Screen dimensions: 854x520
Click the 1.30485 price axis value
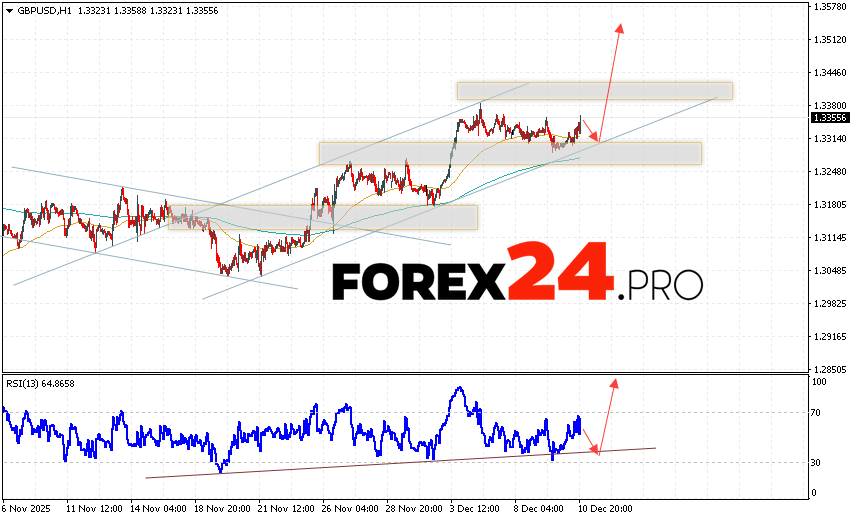click(x=831, y=271)
